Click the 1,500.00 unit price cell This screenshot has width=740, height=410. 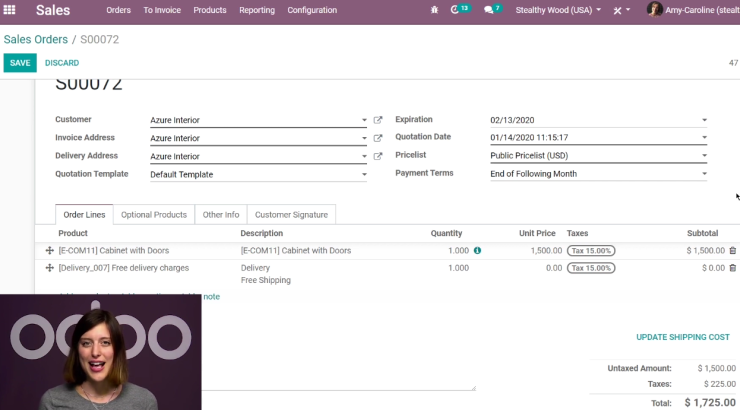coord(546,251)
